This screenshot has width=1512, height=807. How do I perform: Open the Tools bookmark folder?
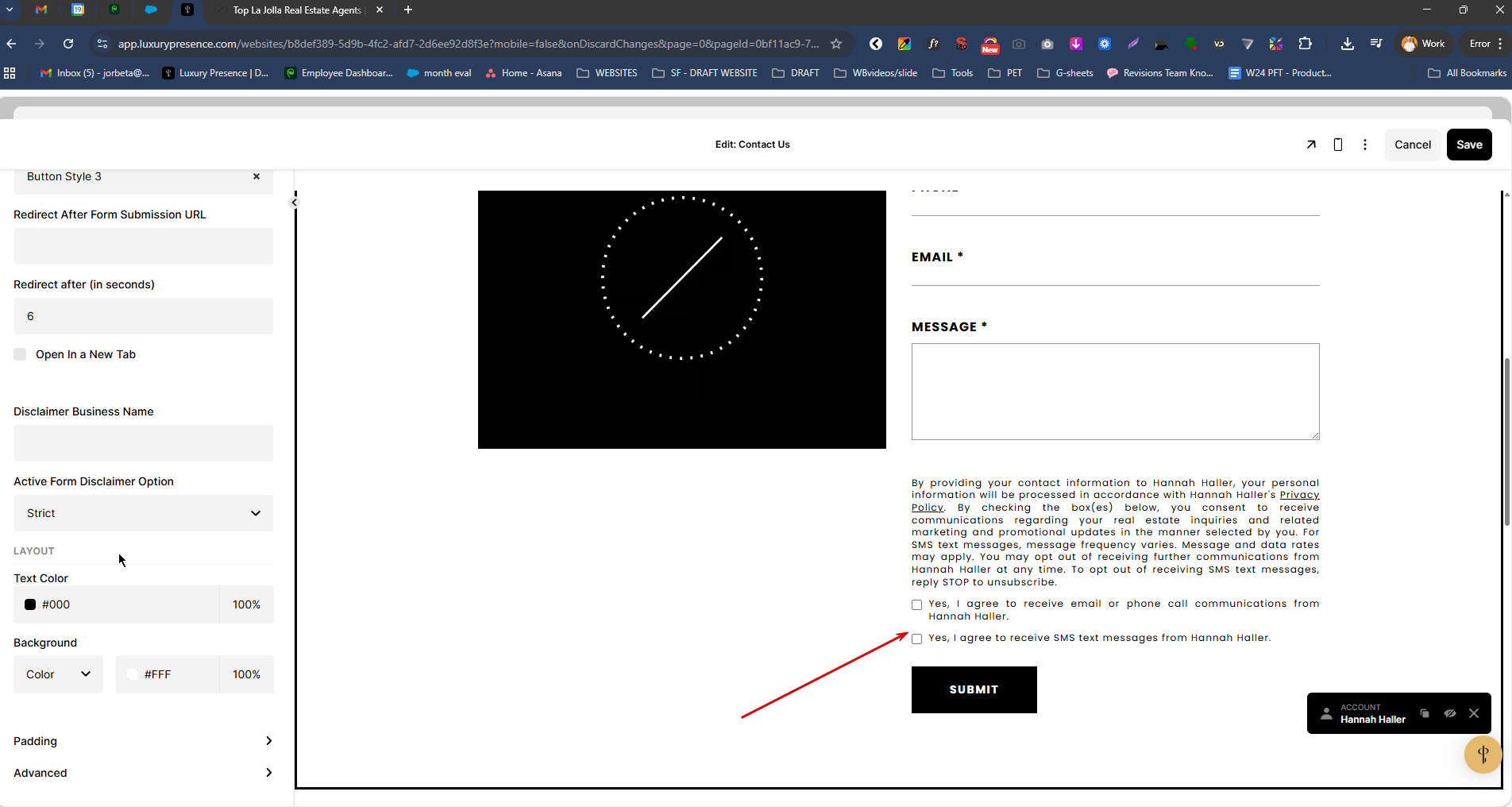click(953, 73)
